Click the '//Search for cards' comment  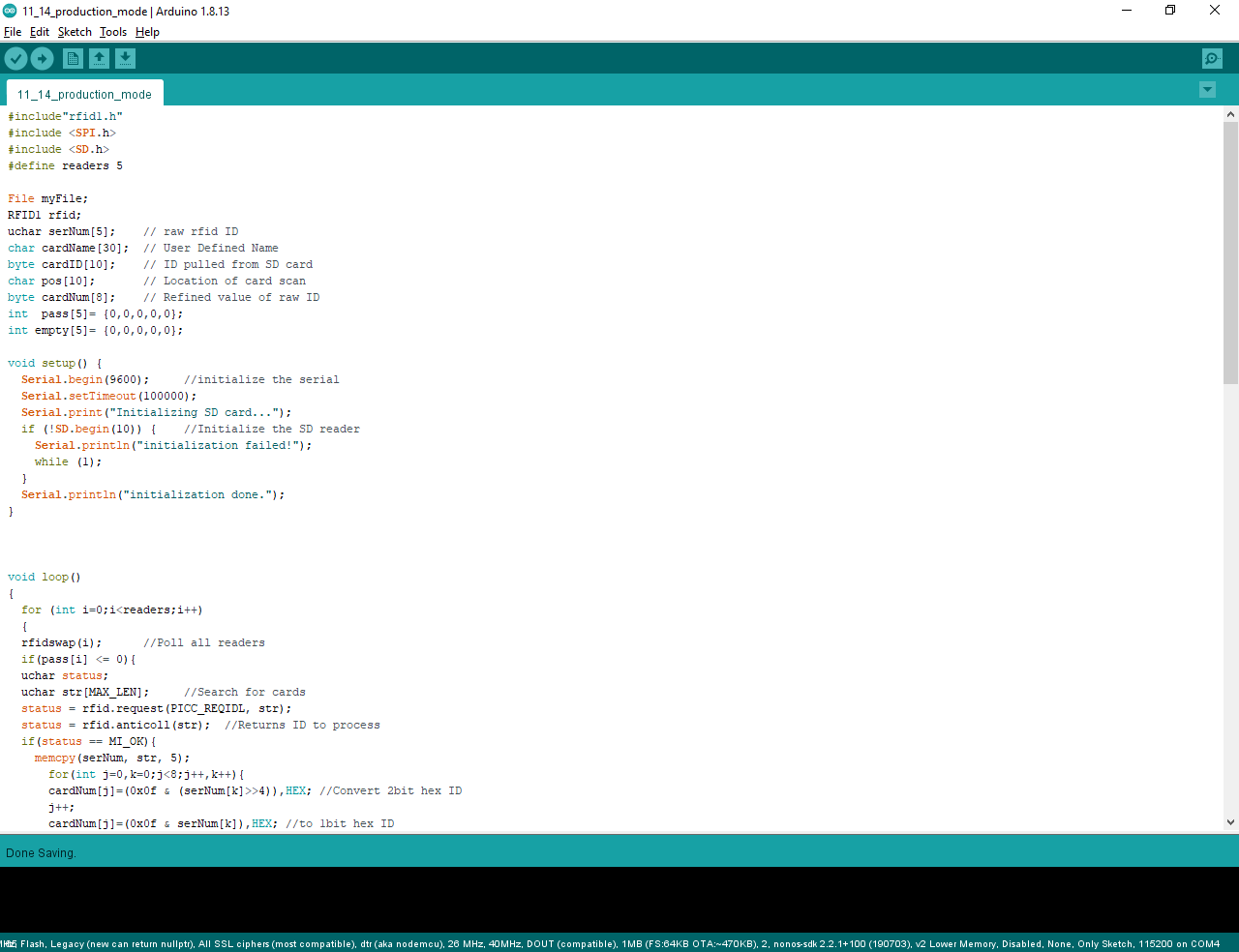pos(245,692)
